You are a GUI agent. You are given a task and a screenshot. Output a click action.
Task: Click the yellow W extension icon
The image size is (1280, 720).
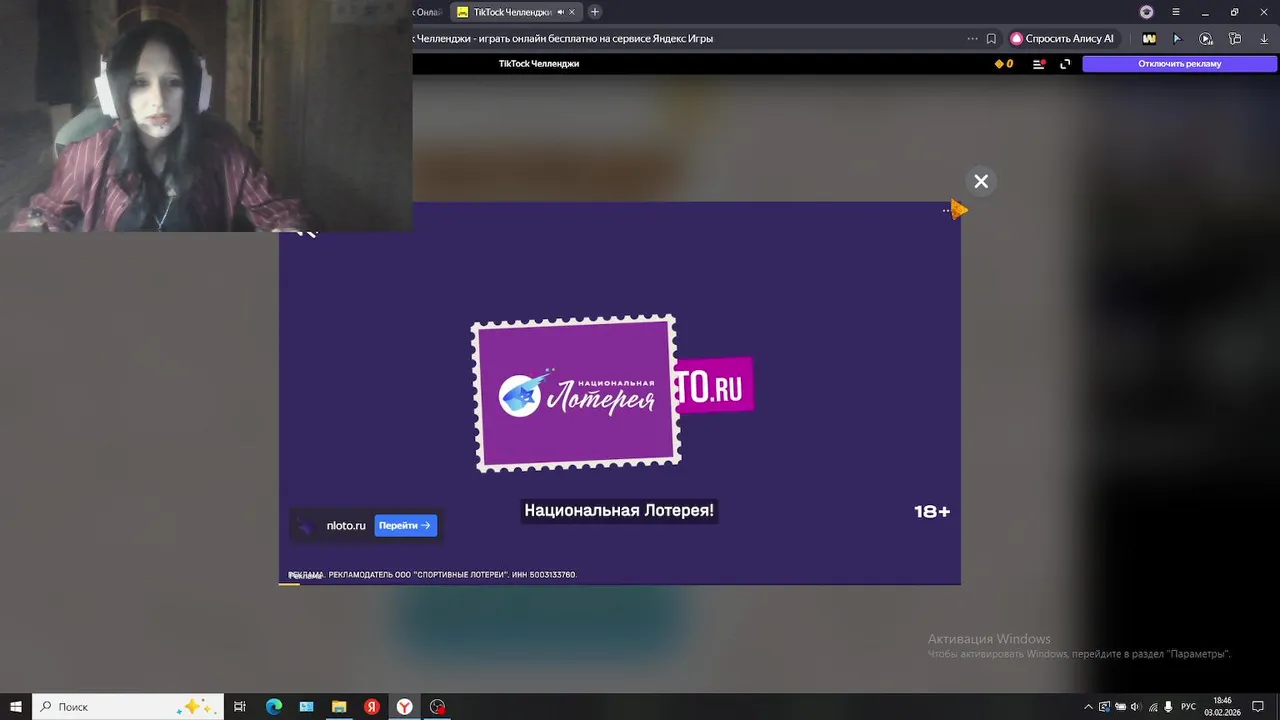(1149, 38)
